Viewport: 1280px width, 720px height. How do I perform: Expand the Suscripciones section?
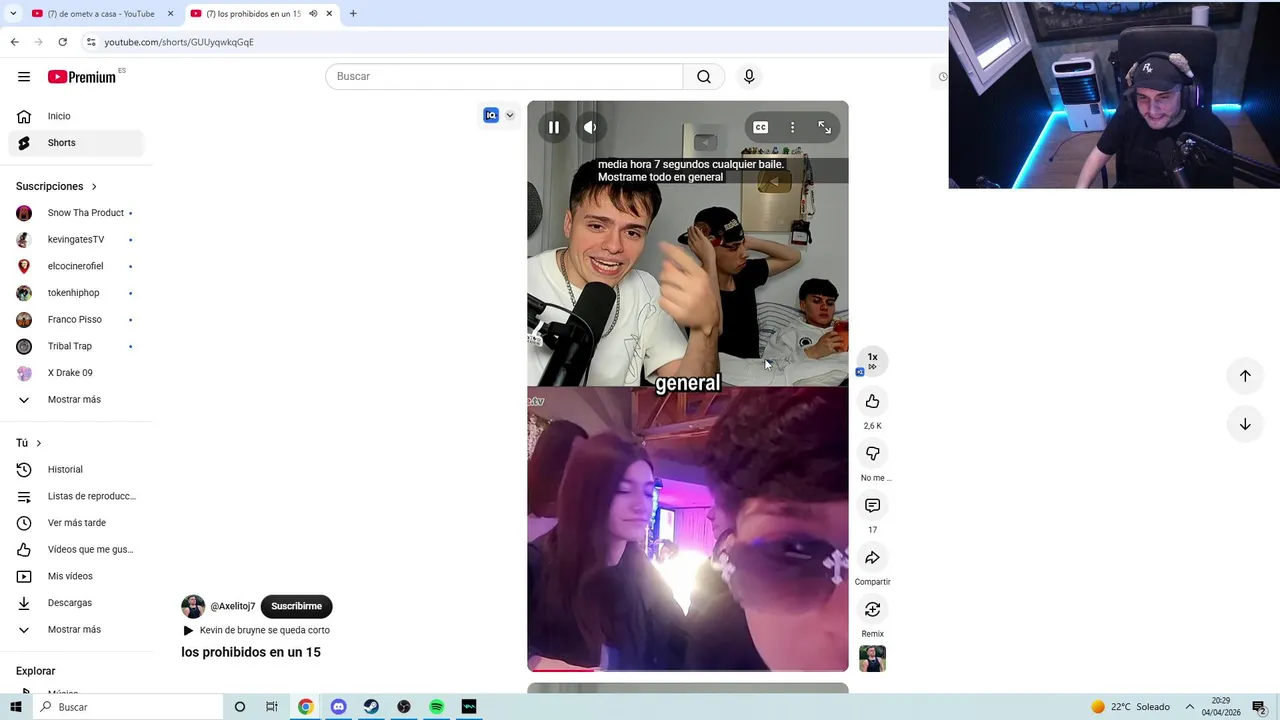[57, 186]
